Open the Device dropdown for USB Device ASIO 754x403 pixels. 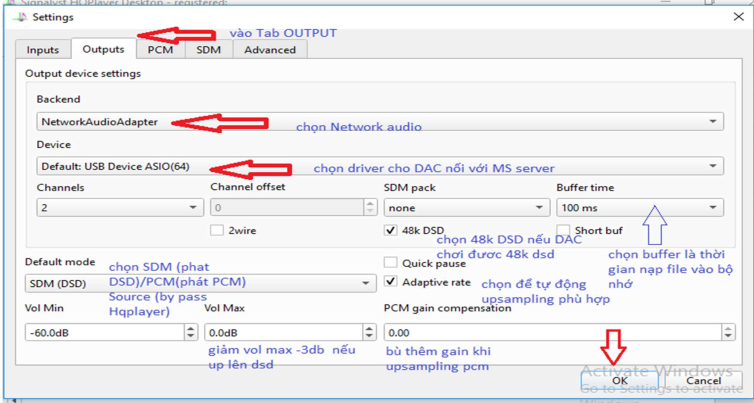[380, 167]
